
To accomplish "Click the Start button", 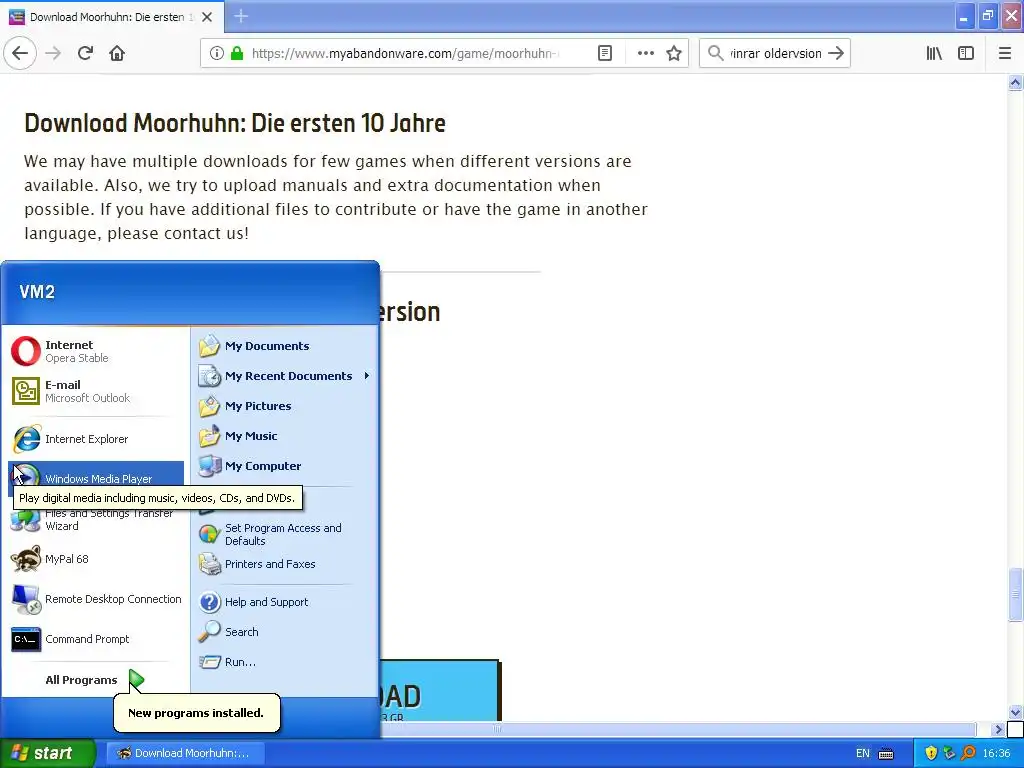I will 48,753.
